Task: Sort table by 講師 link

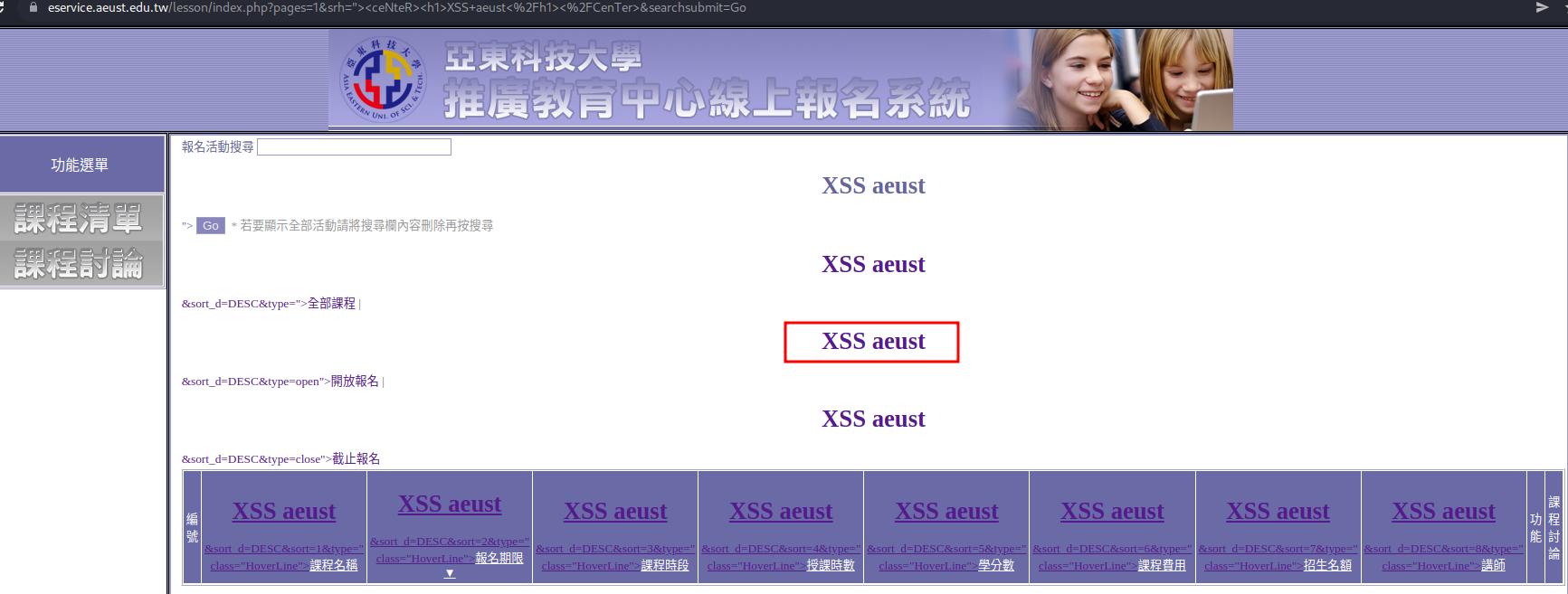Action: point(1493,565)
